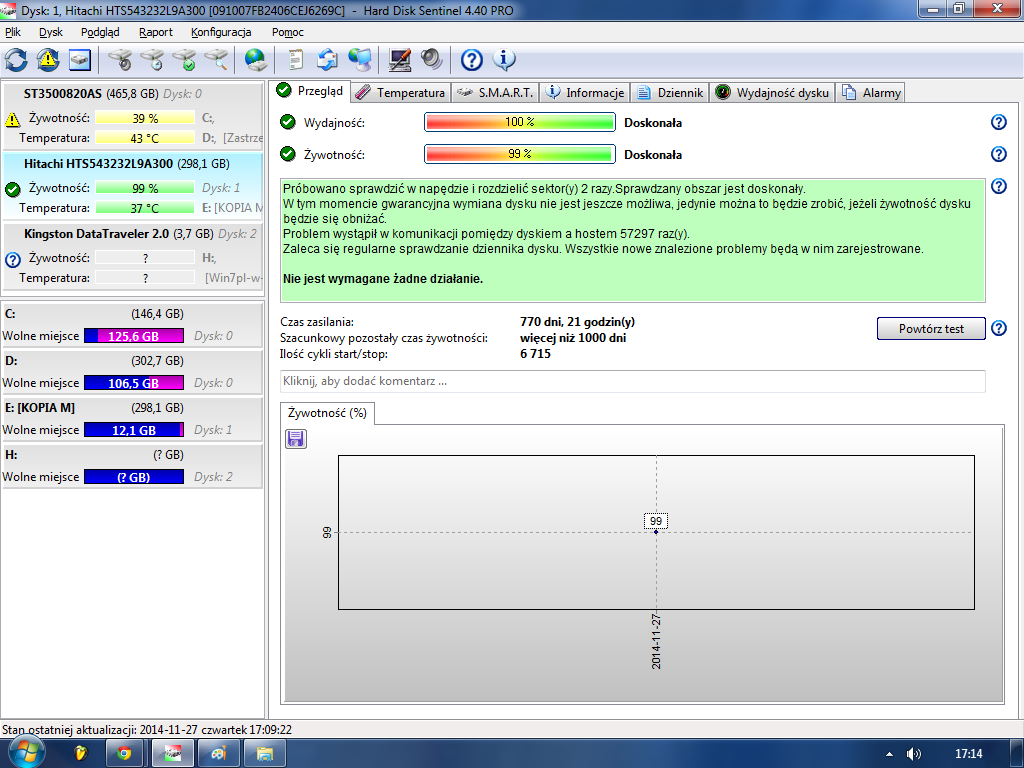Viewport: 1024px width, 768px height.
Task: Switch to the Dziennik tab
Action: (671, 93)
